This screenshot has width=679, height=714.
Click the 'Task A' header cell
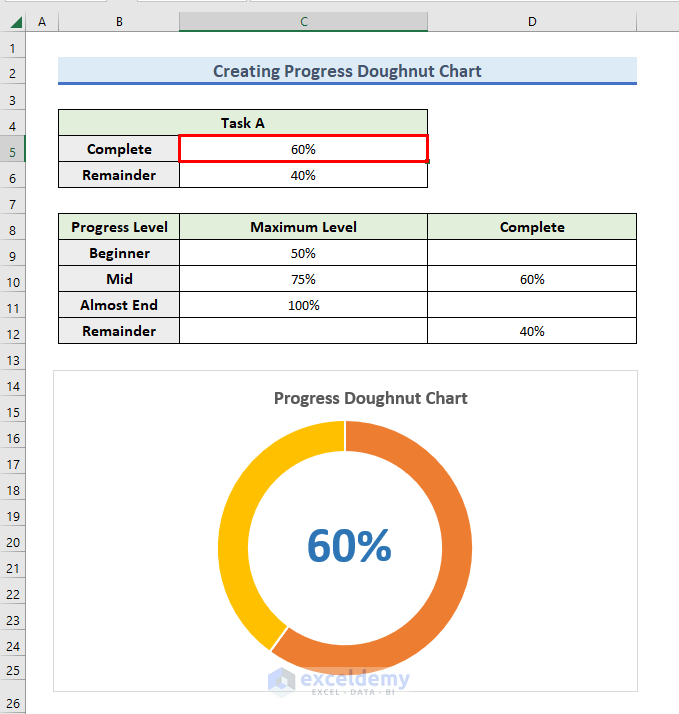pos(243,123)
